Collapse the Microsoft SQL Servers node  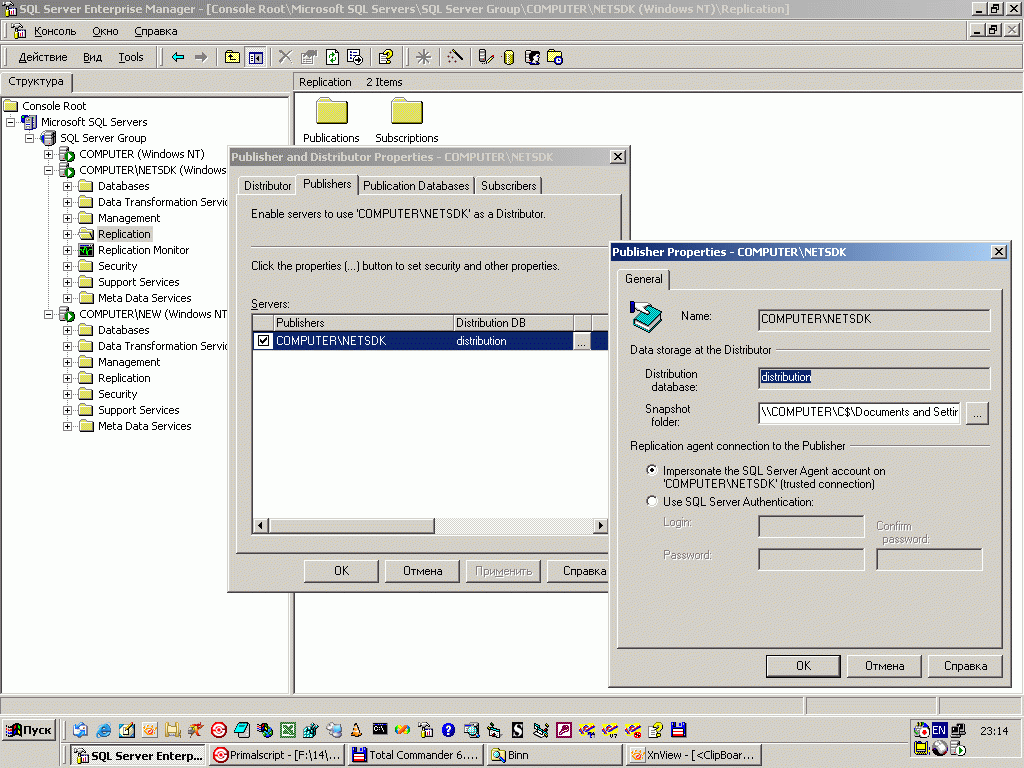pyautogui.click(x=10, y=122)
